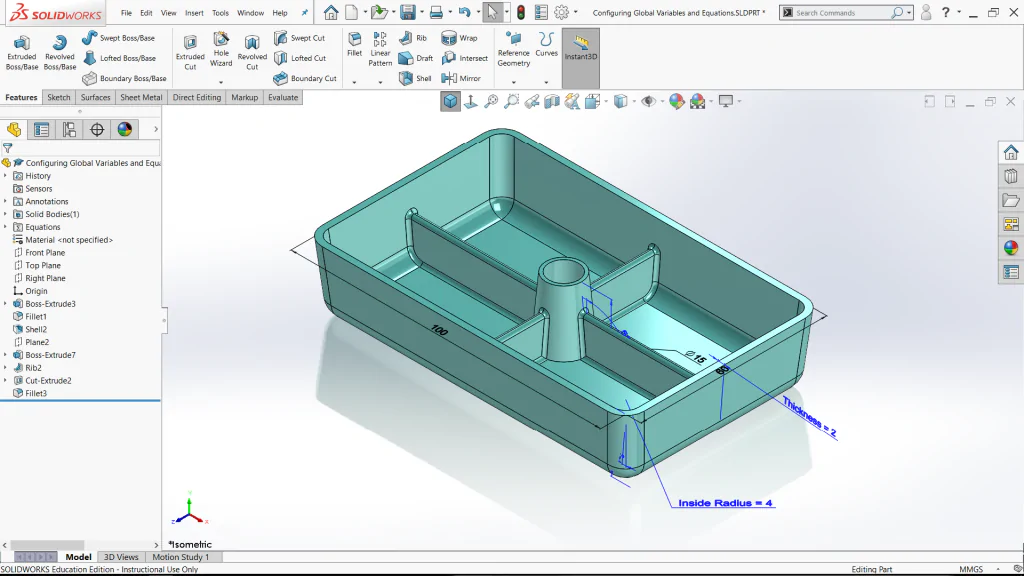Screen dimensions: 1024x576
Task: Open the Insert menu
Action: point(194,13)
